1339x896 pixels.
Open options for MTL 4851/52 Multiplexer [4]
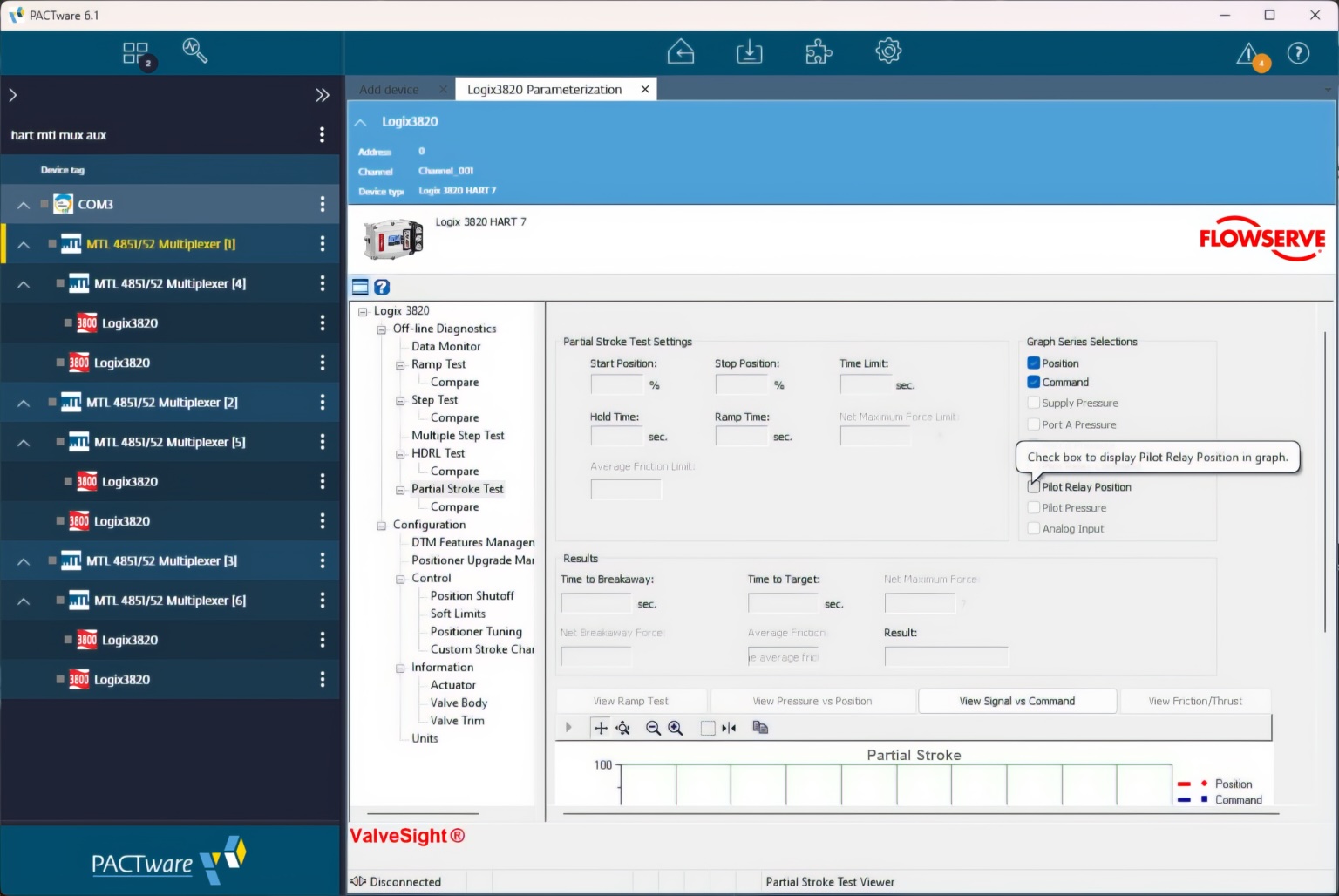tap(322, 283)
